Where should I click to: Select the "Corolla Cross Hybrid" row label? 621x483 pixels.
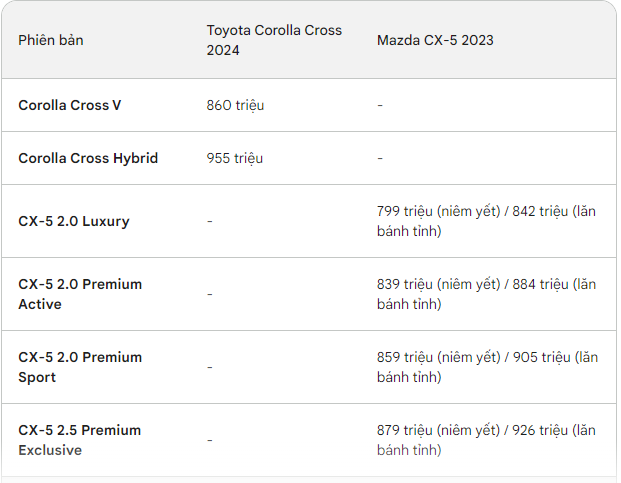tap(88, 158)
